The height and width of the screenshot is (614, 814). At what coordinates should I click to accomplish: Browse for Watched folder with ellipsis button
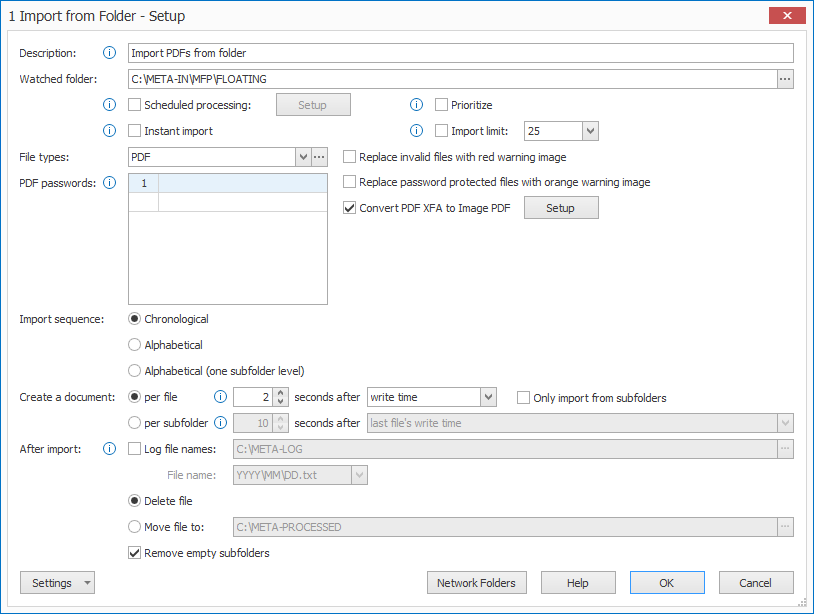(785, 79)
